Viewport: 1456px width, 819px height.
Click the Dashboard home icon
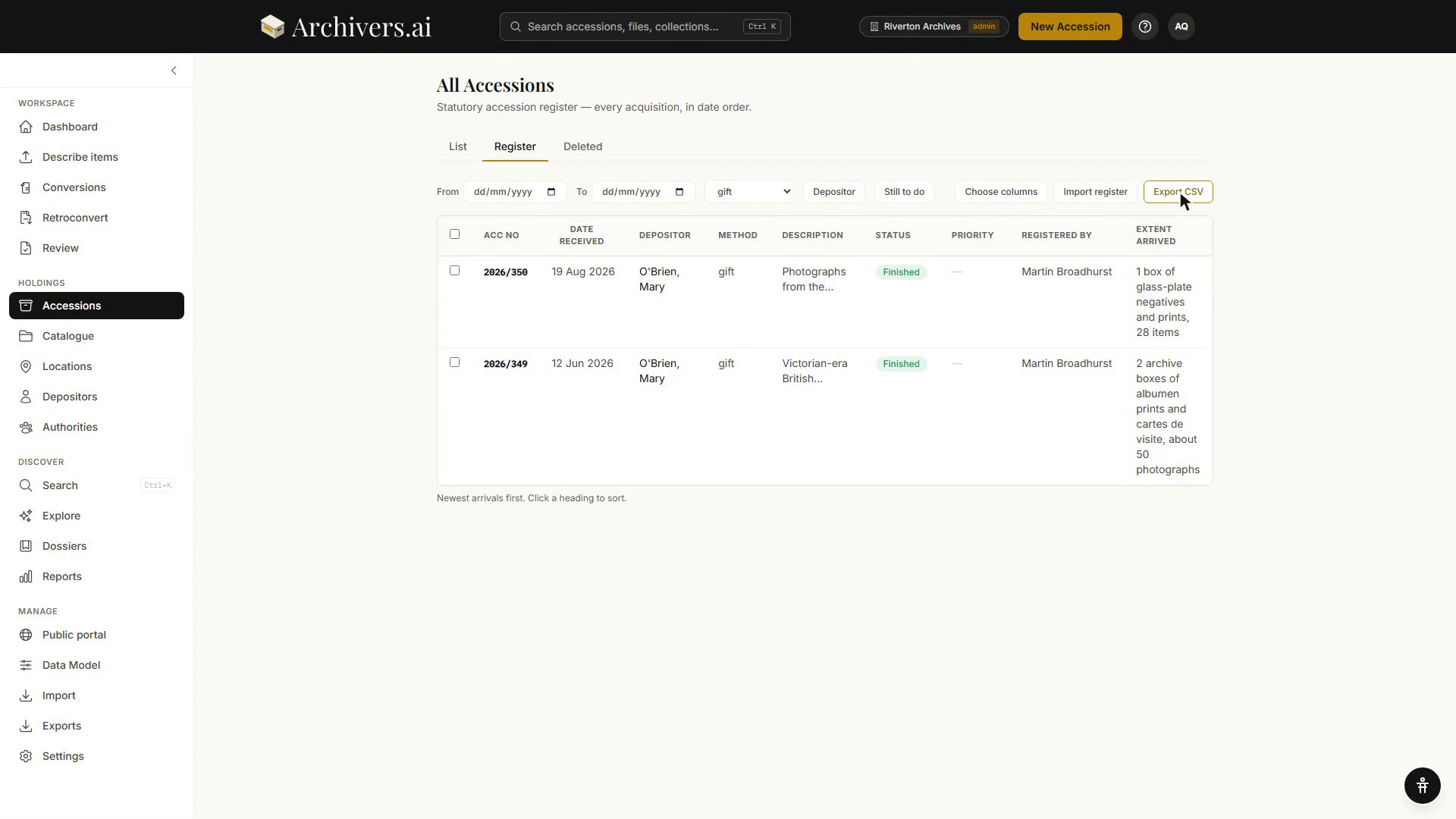(26, 127)
